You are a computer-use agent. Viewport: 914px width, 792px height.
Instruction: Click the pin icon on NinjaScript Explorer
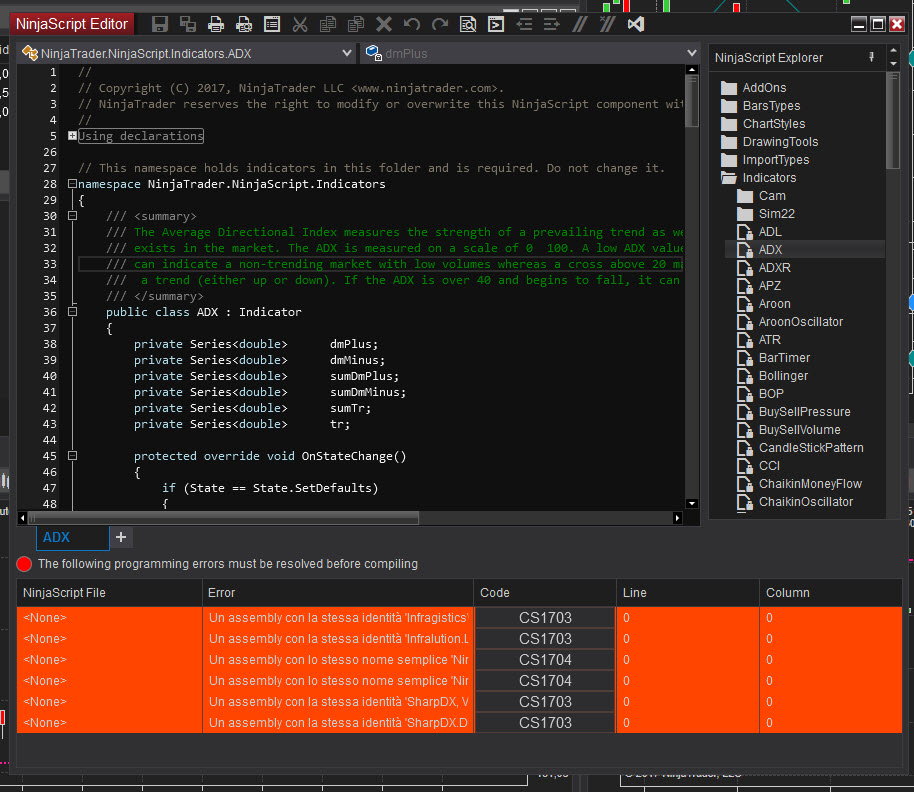click(x=871, y=57)
